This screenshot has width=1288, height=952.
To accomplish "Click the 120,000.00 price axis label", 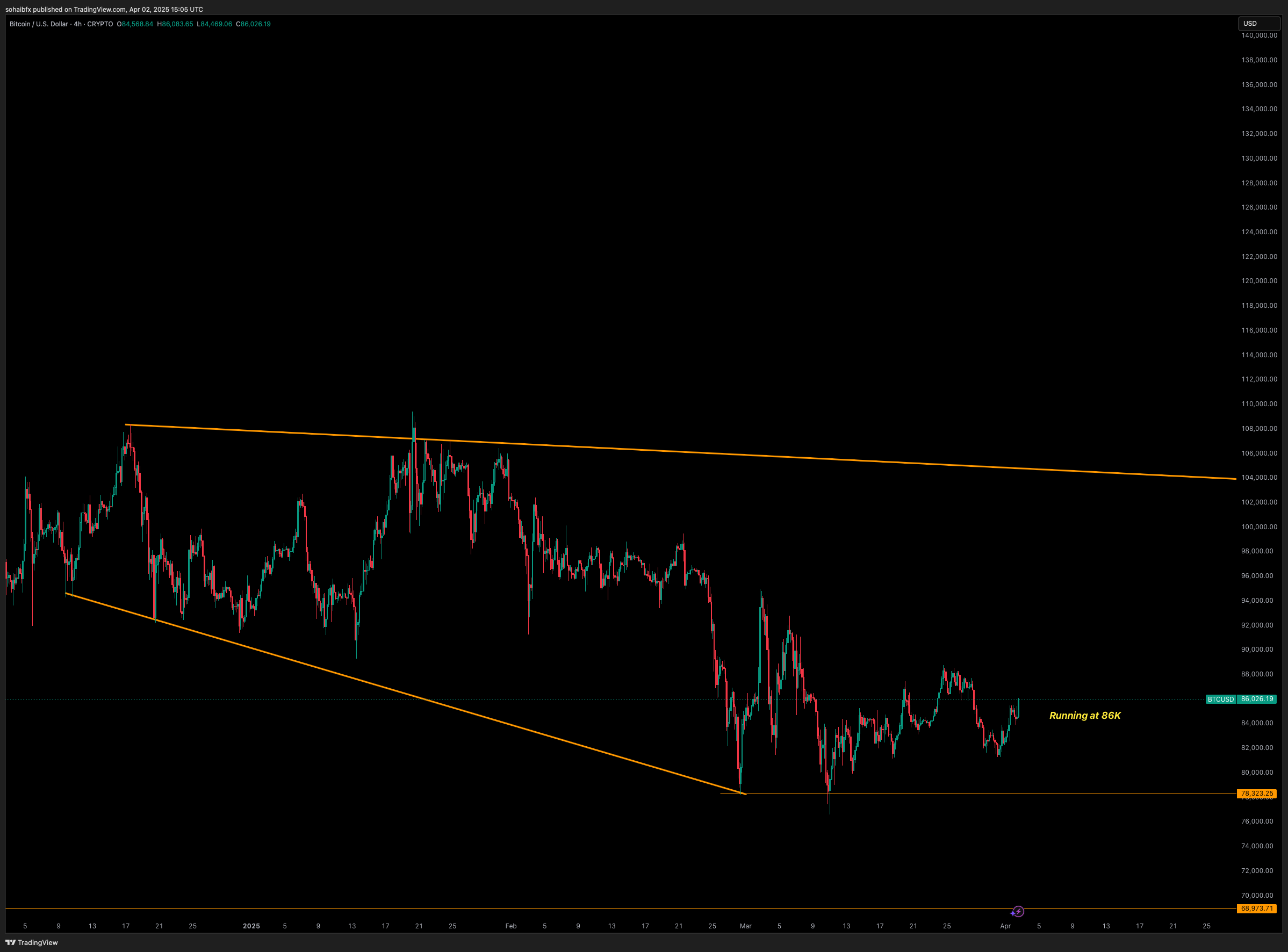I will click(x=1259, y=280).
